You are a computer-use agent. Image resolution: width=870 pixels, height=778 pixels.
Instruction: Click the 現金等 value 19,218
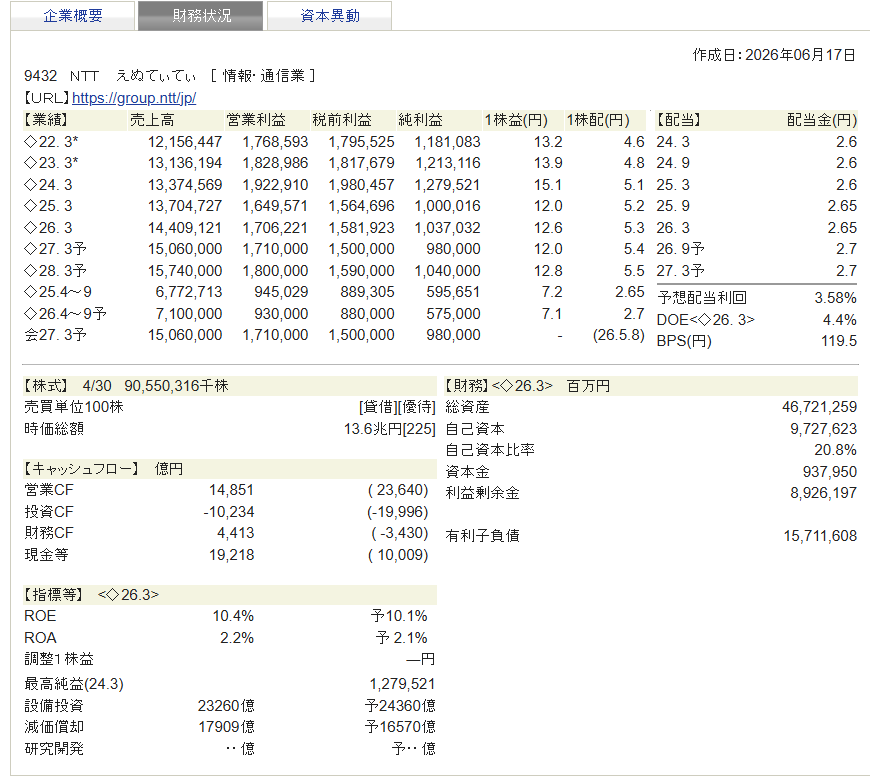231,555
